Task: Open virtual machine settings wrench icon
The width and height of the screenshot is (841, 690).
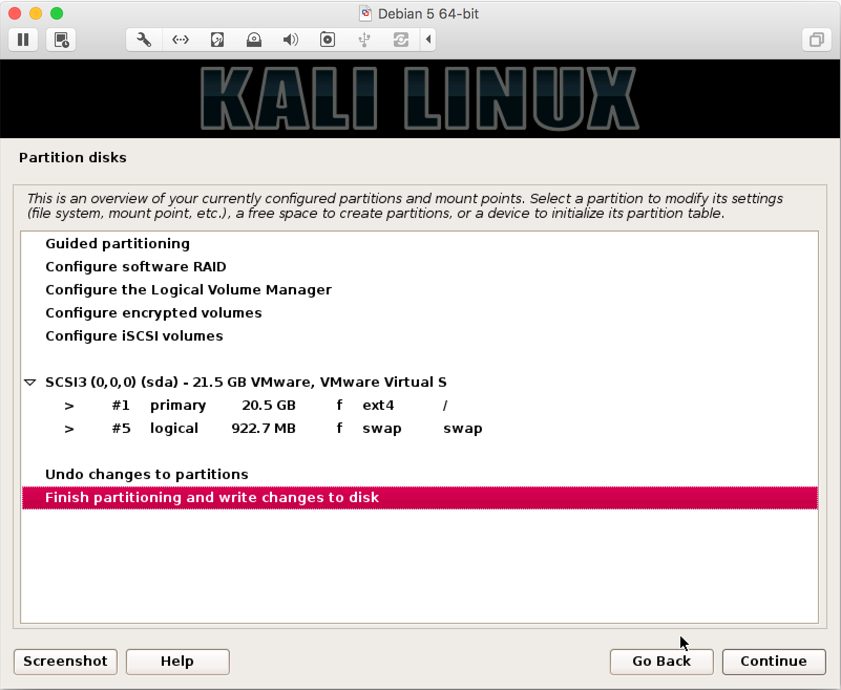Action: tap(144, 40)
